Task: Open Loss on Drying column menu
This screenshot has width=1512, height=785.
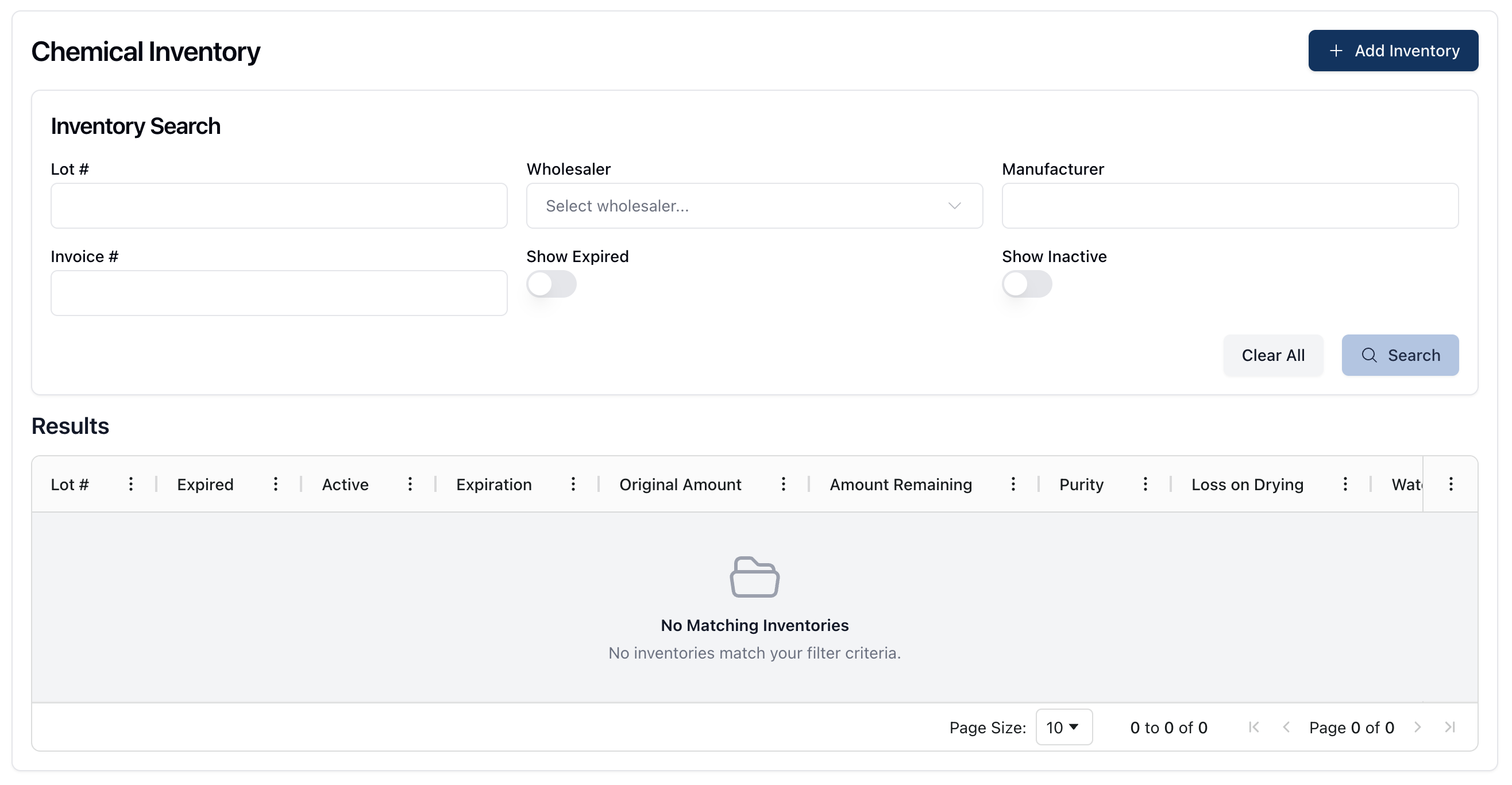Action: point(1345,484)
